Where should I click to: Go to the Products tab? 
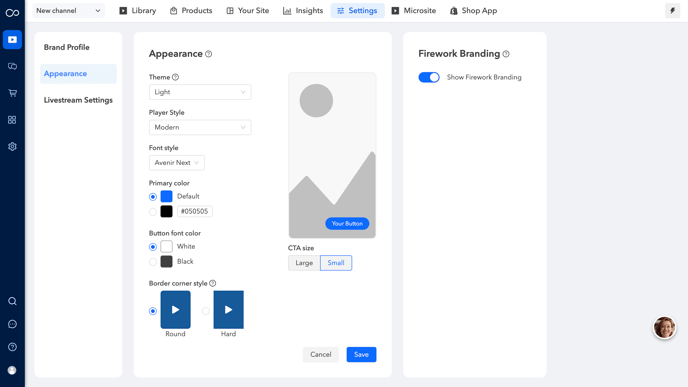(x=191, y=11)
